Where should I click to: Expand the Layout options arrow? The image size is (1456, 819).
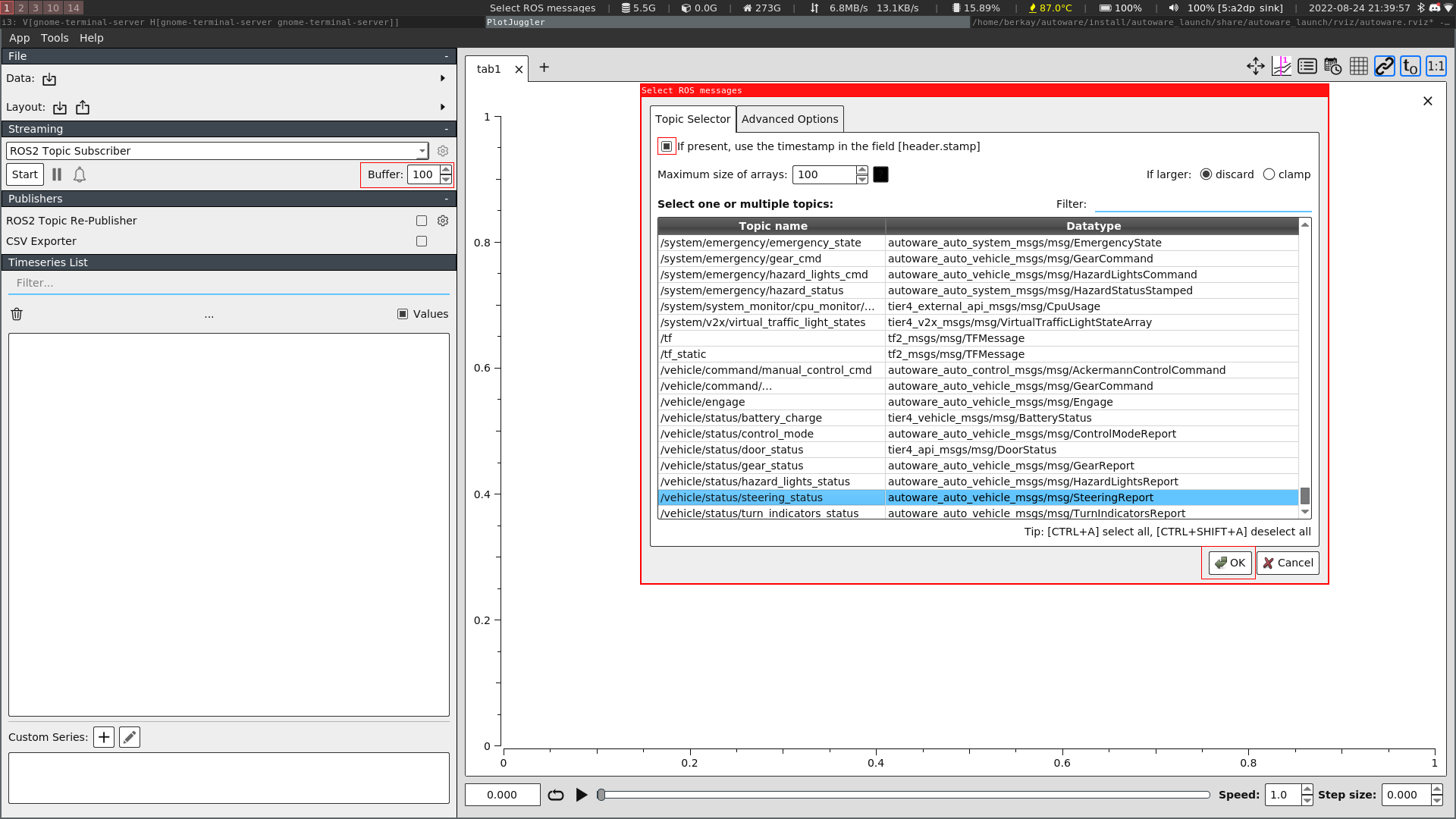pyautogui.click(x=443, y=107)
